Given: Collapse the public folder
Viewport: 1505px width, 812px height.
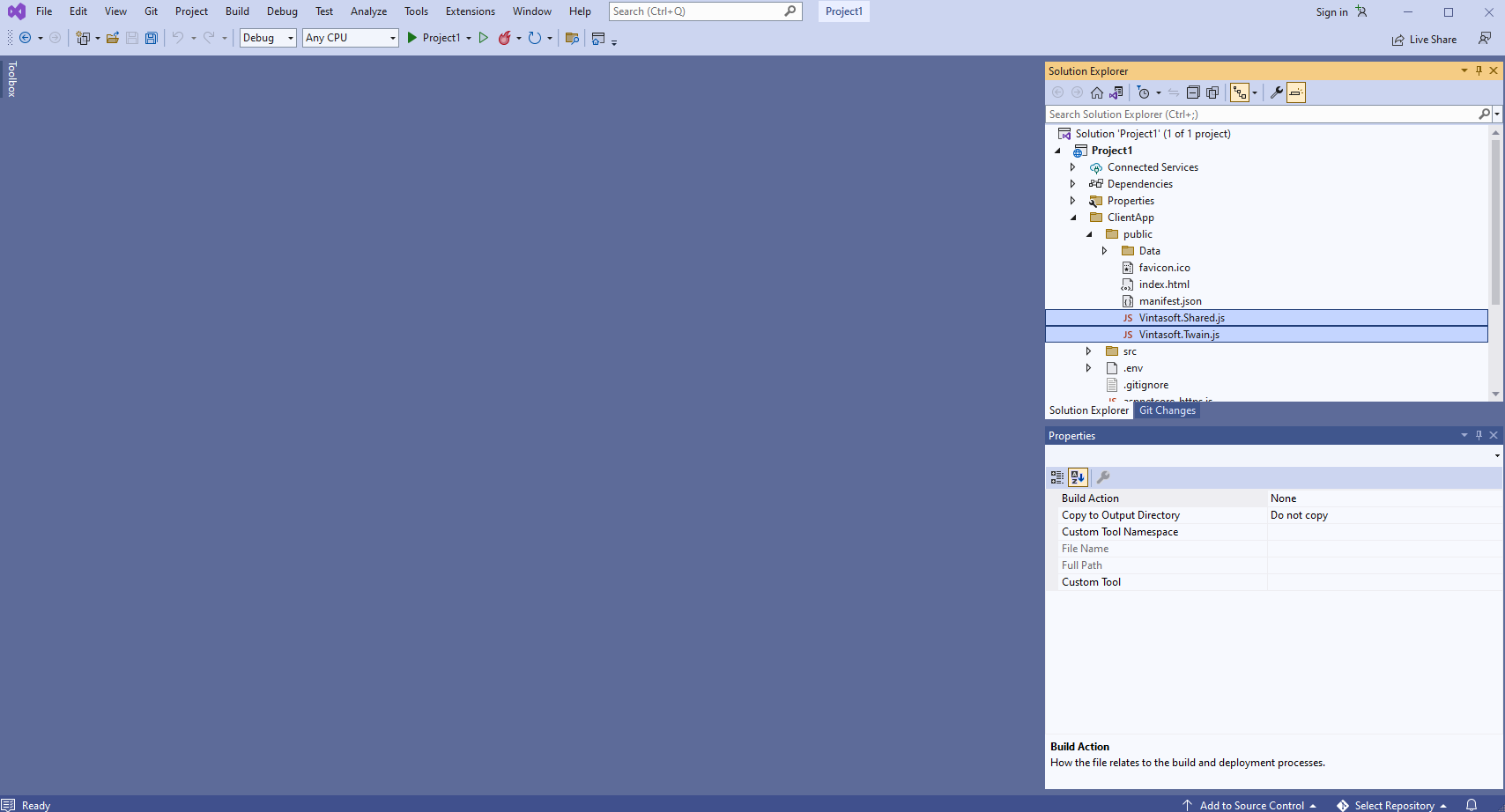Looking at the screenshot, I should pos(1089,234).
